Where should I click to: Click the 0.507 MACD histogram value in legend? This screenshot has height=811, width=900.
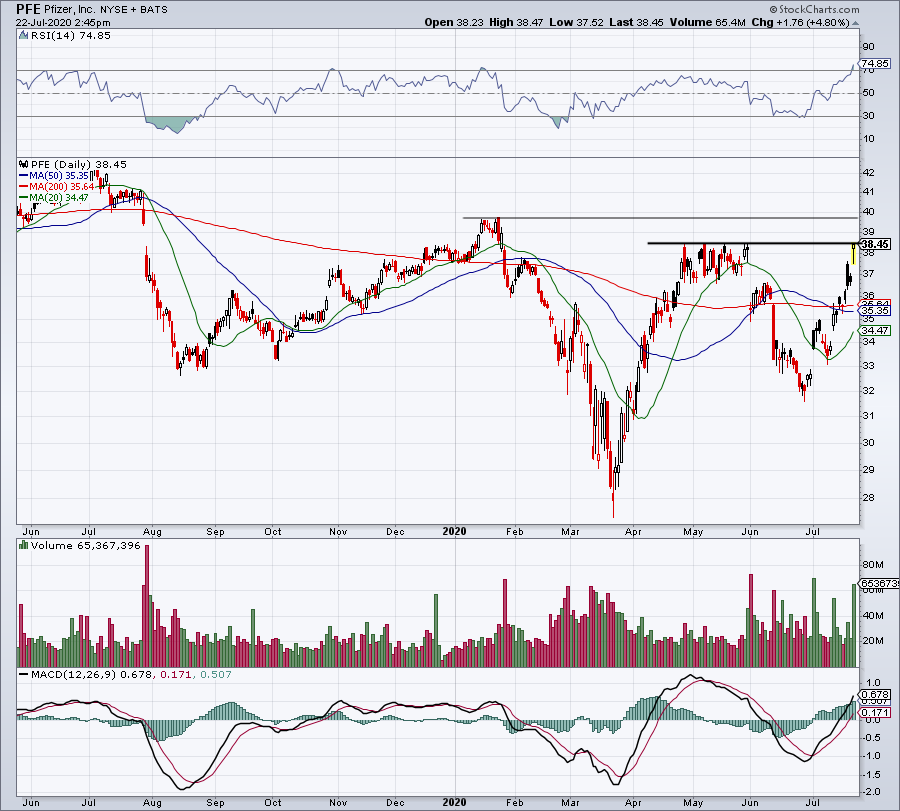[215, 674]
